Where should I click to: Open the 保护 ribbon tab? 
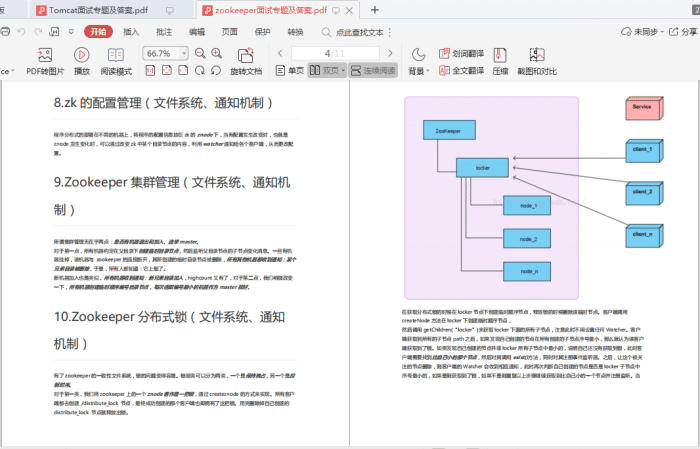(262, 32)
